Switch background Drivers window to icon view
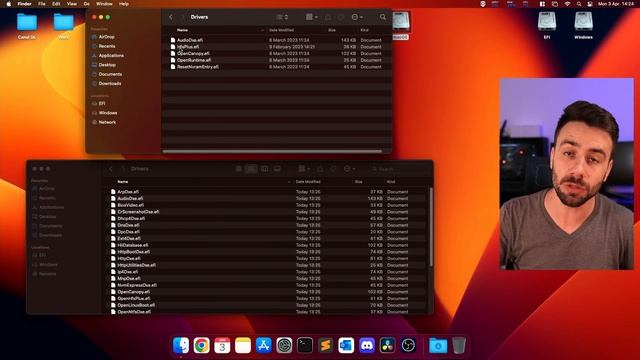The height and width of the screenshot is (360, 640). point(239,169)
